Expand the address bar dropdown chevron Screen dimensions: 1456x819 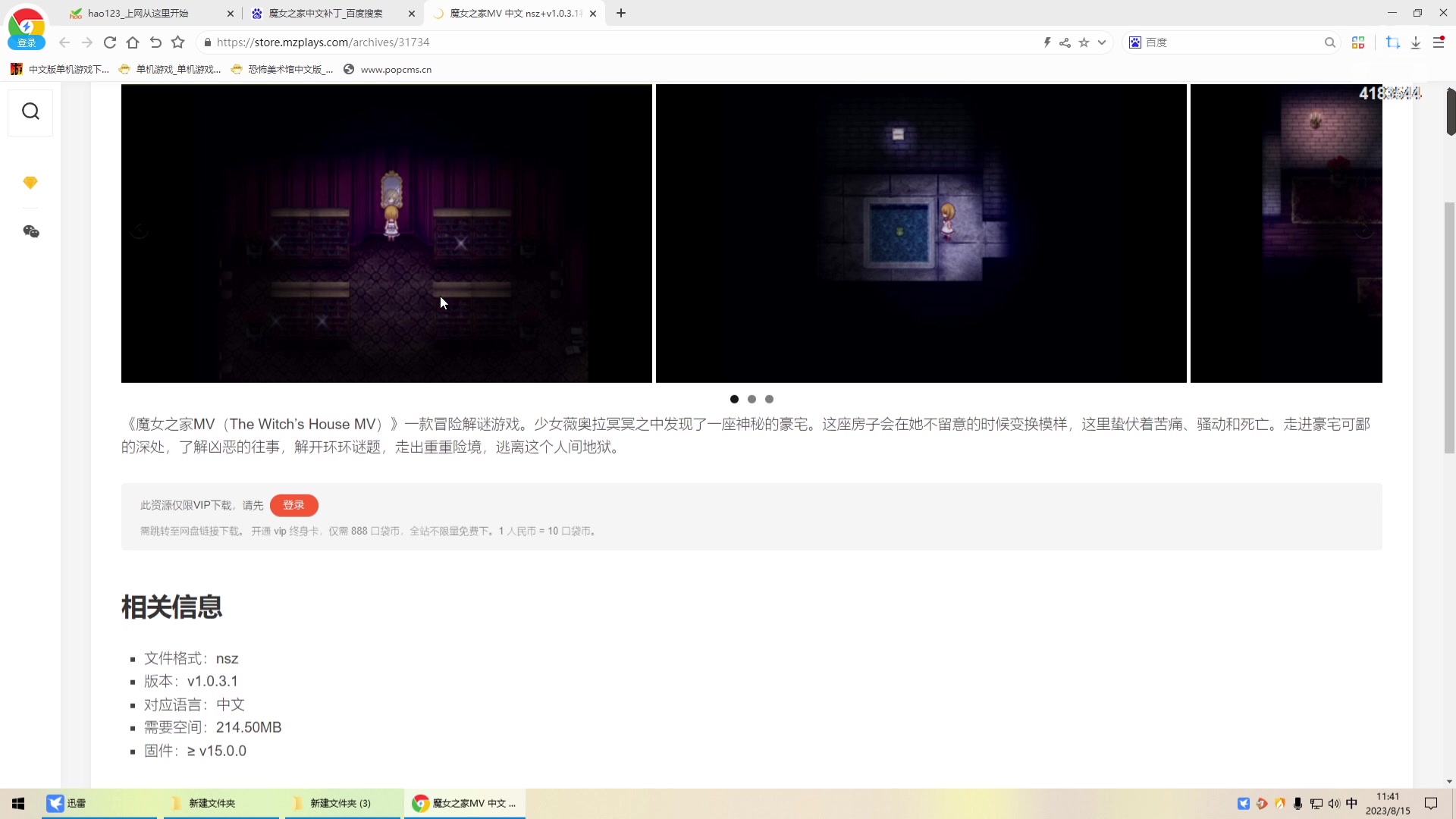pos(1102,42)
